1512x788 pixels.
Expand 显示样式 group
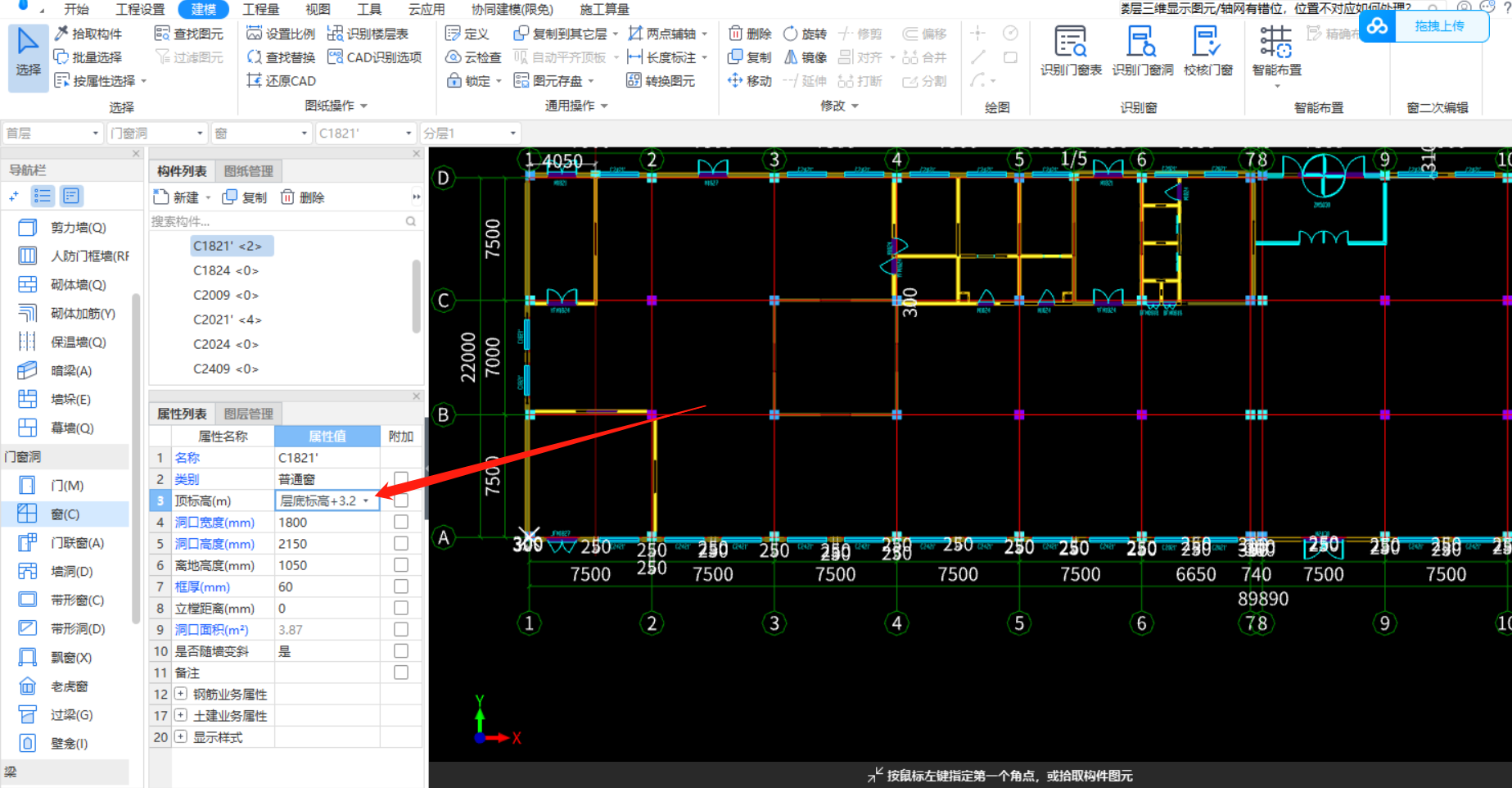point(181,737)
